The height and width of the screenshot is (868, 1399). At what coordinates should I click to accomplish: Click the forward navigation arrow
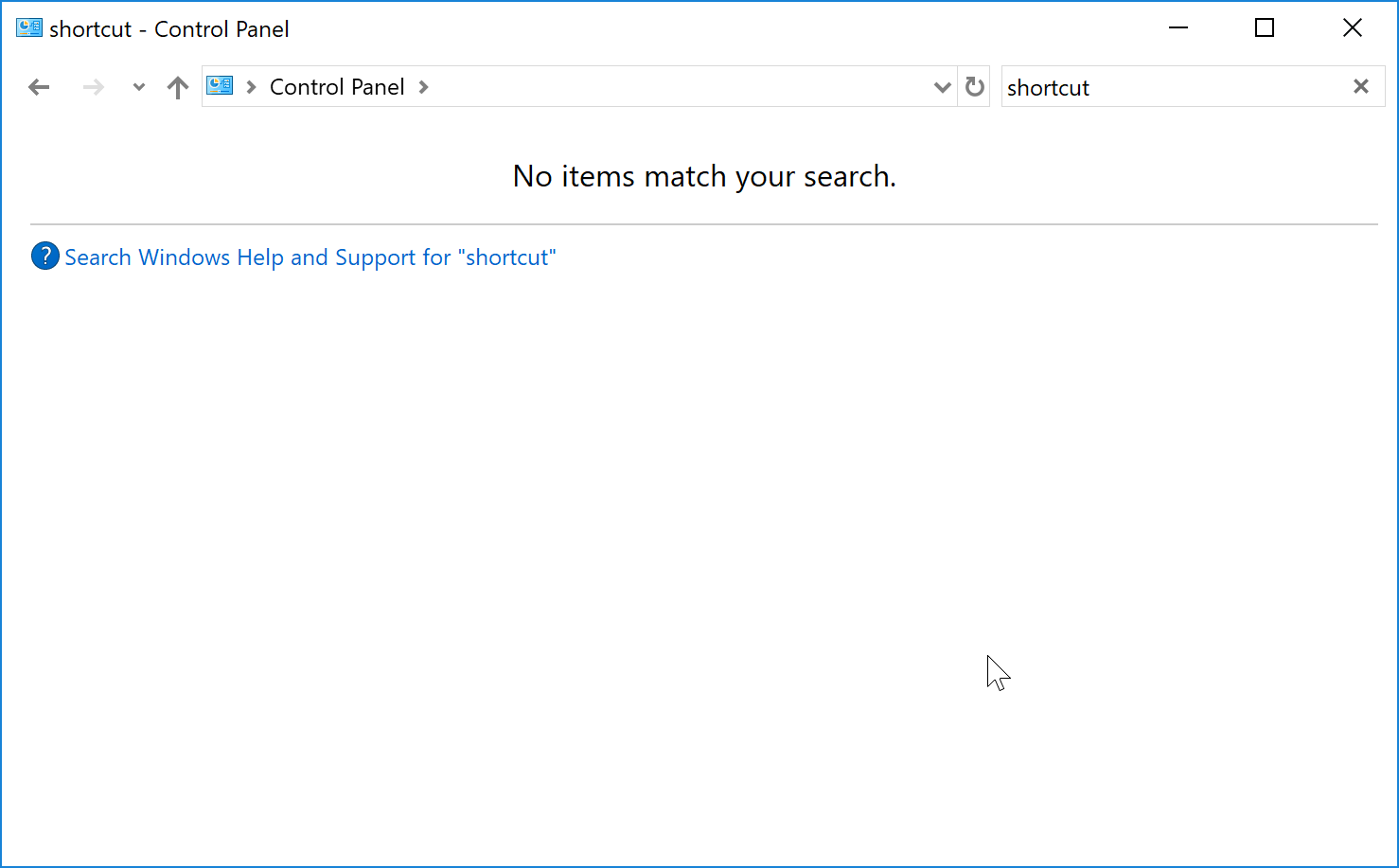tap(93, 86)
